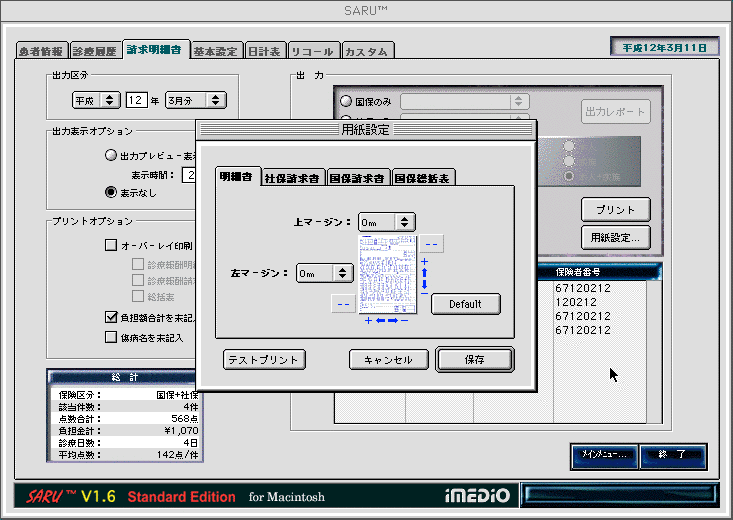The width and height of the screenshot is (733, 520).
Task: Click the form layout preview thumbnail
Action: 388,274
